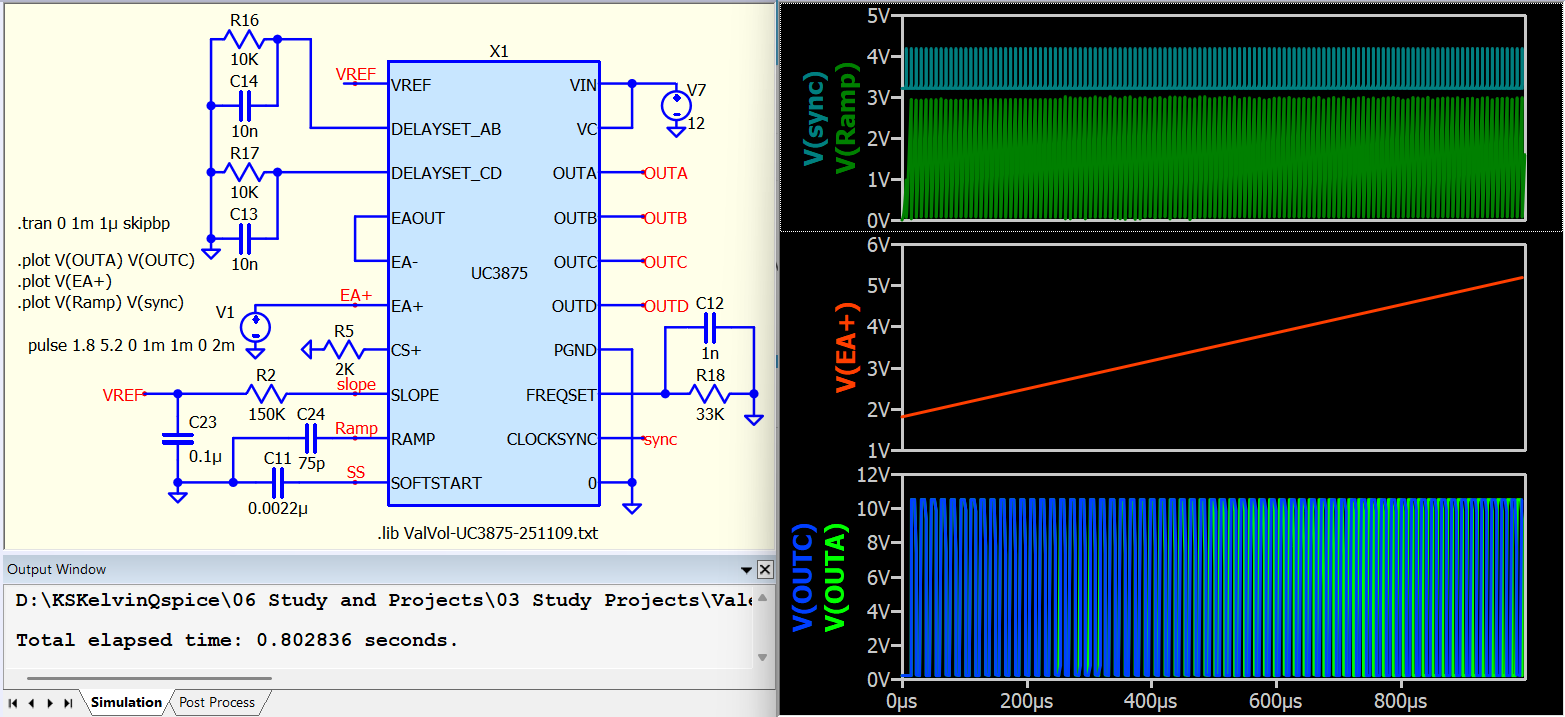The width and height of the screenshot is (1565, 717).
Task: Close the Output Window panel
Action: pyautogui.click(x=765, y=570)
